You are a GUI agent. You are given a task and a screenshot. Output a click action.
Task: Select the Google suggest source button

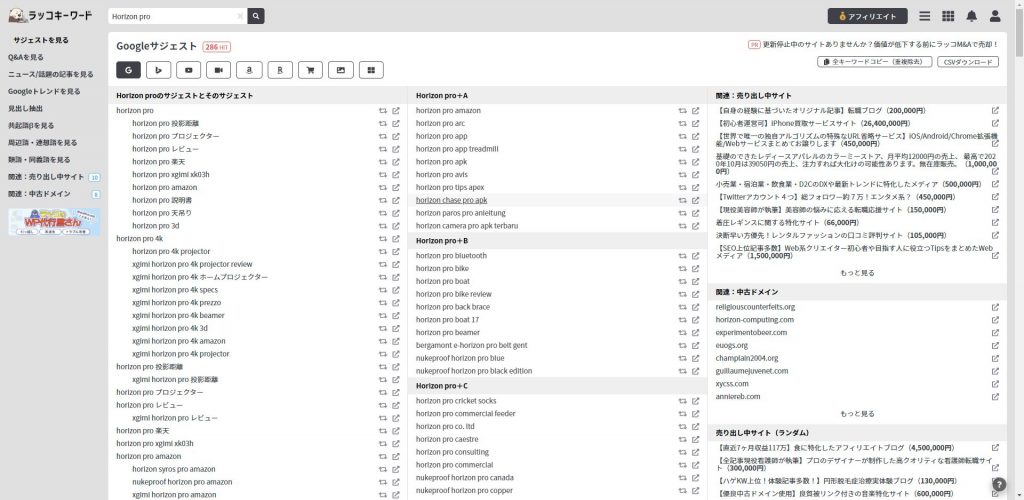tap(129, 70)
